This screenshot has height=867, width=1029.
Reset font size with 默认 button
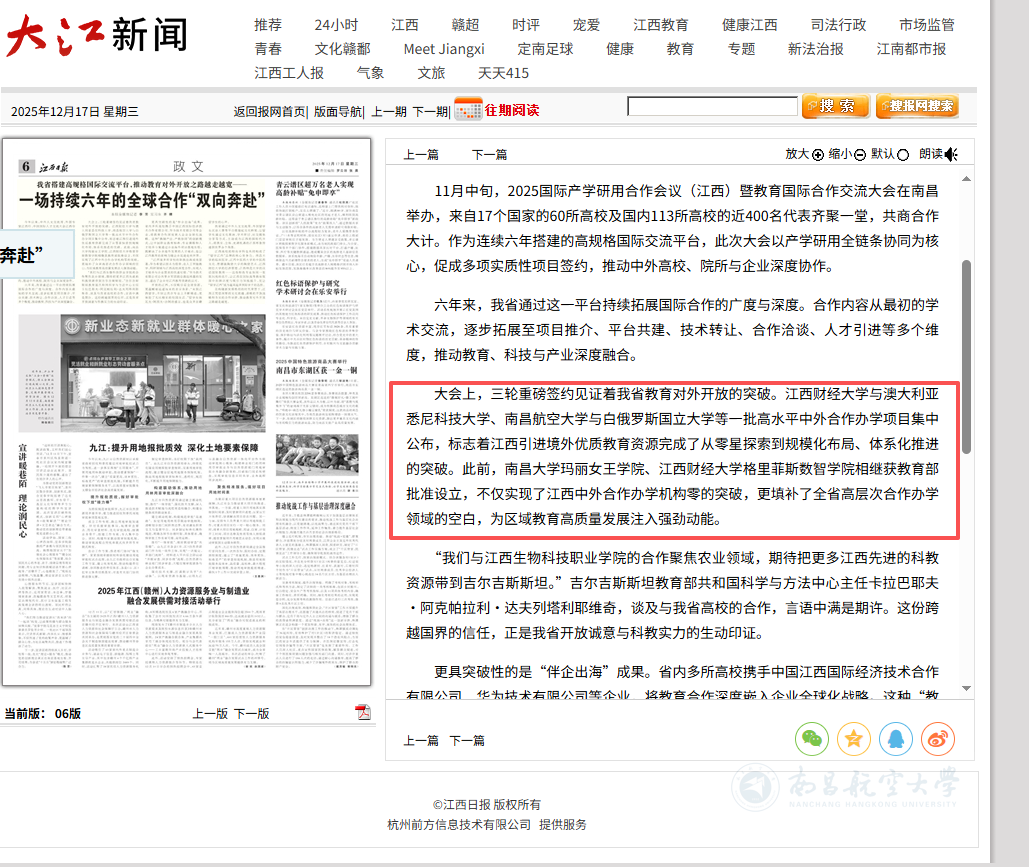coord(903,154)
